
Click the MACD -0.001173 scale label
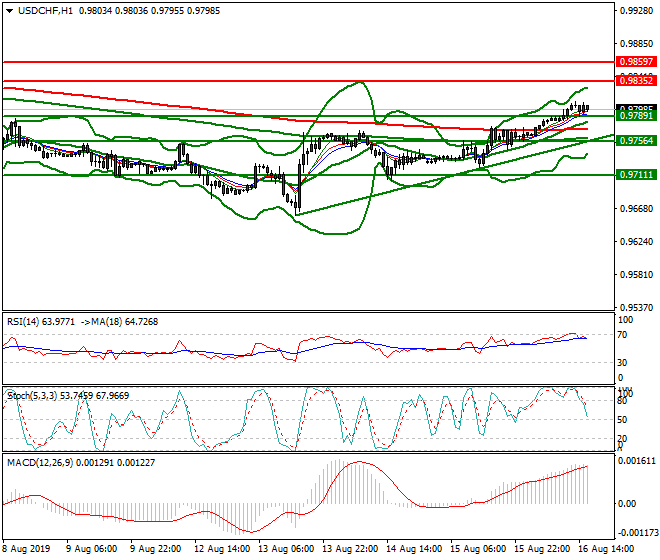637,533
